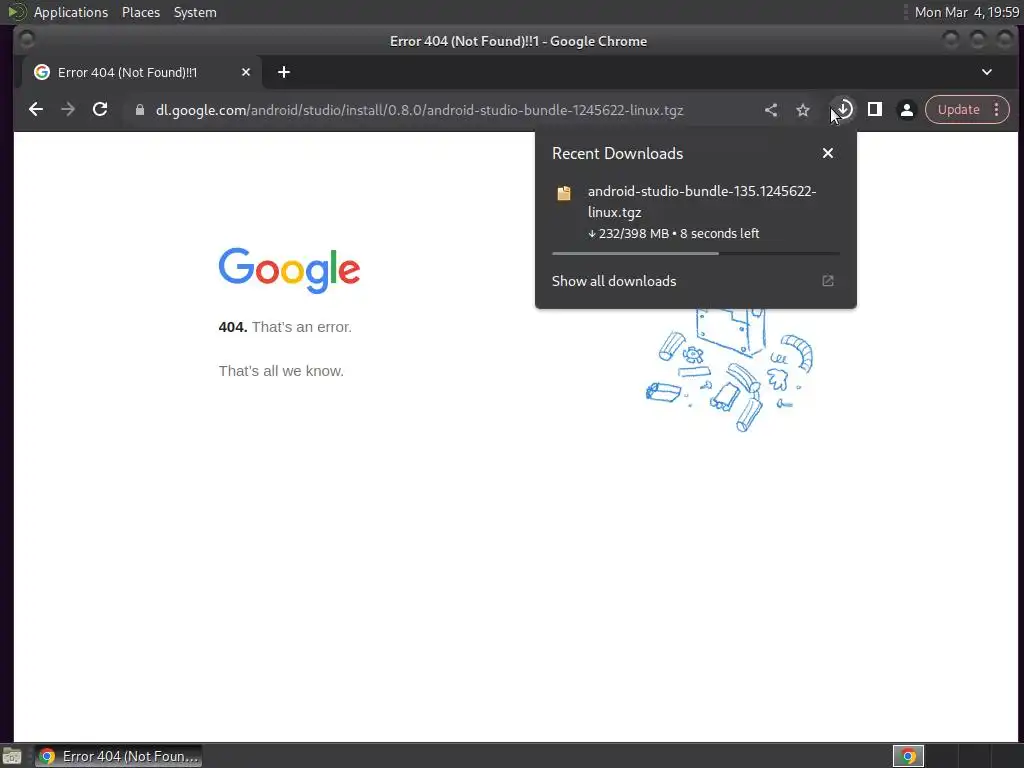
Task: Expand the tab search dropdown arrow
Action: (987, 72)
